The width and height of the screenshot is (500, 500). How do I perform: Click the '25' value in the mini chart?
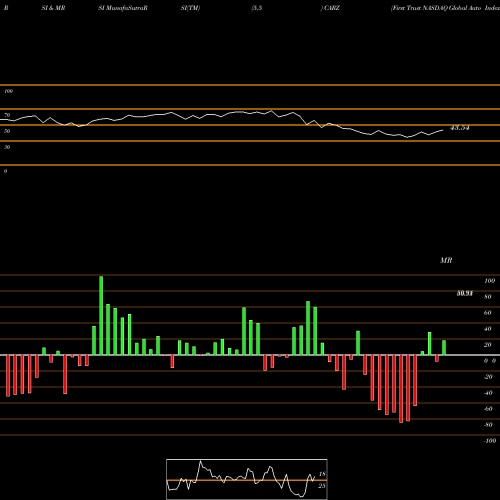tap(322, 486)
